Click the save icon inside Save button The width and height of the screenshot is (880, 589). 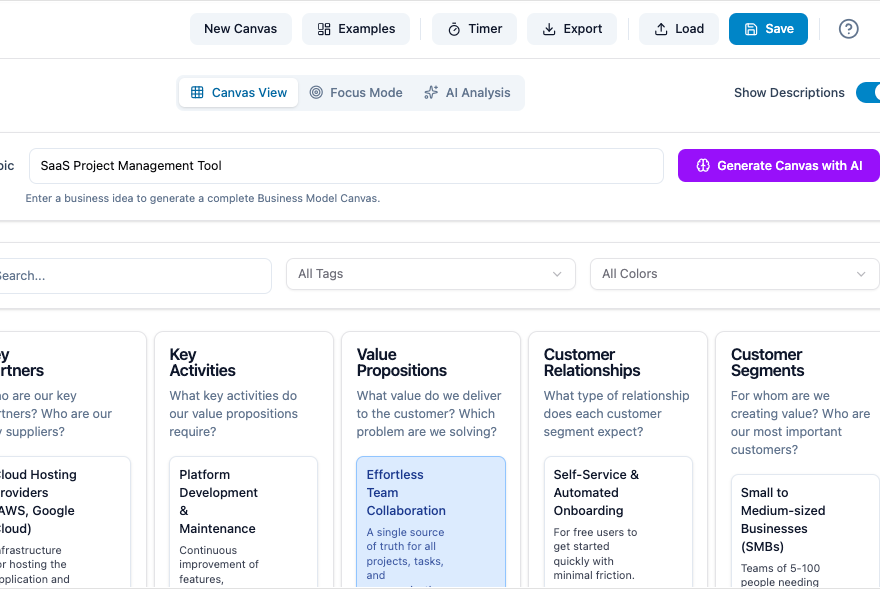pos(749,29)
